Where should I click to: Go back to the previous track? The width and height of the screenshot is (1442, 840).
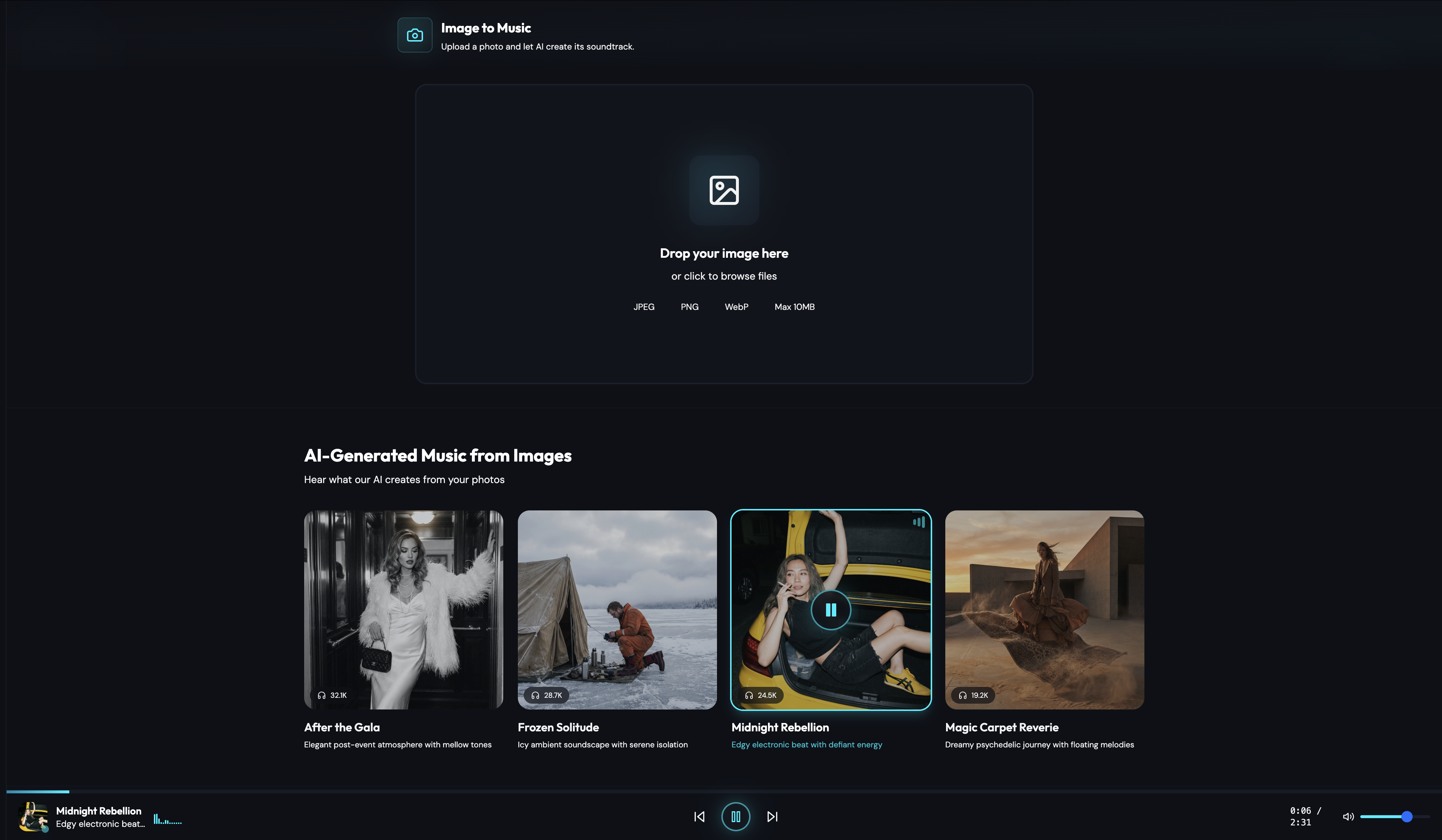coord(699,817)
